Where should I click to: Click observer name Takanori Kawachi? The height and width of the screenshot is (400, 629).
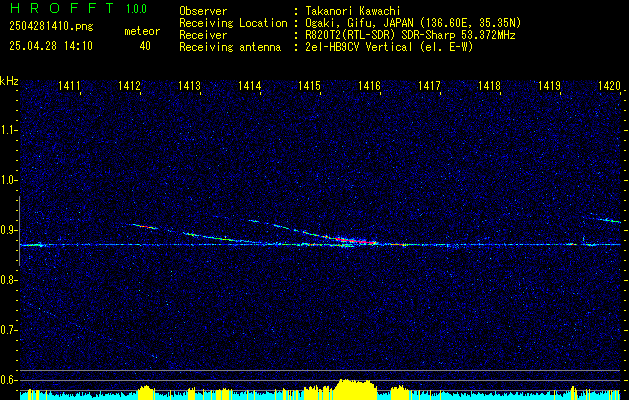tap(352, 11)
